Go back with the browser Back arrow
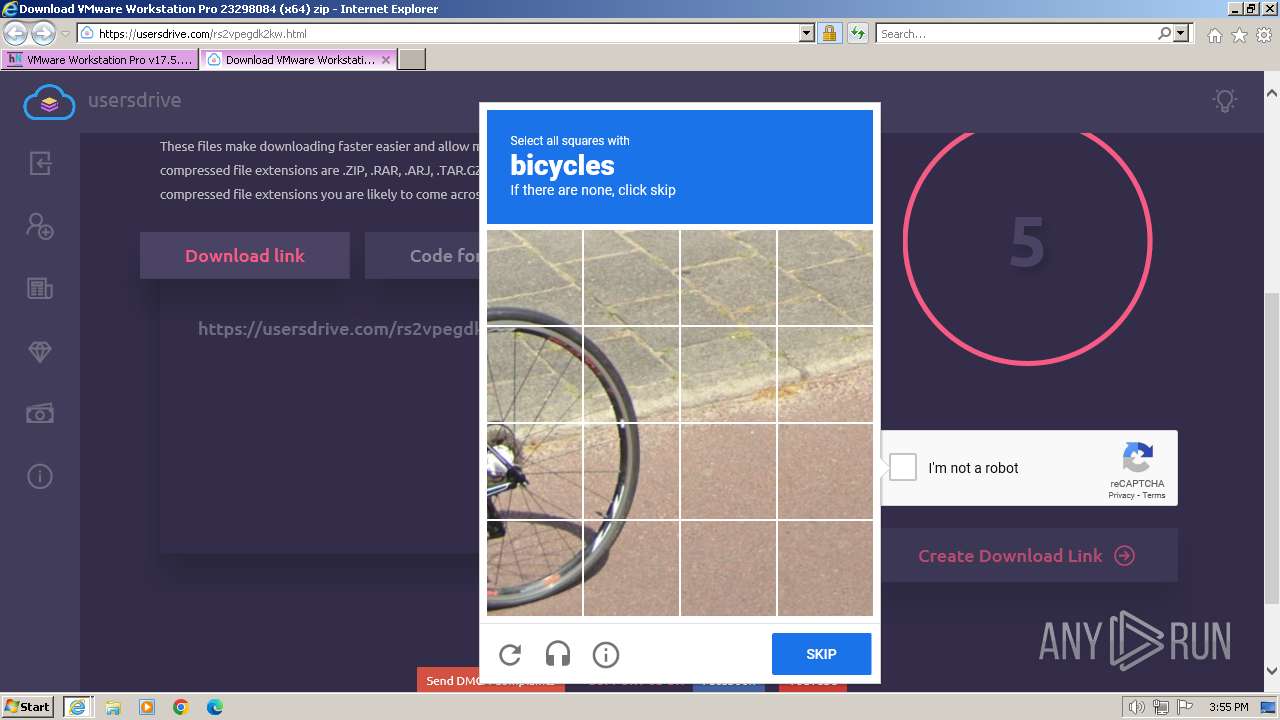Image resolution: width=1280 pixels, height=720 pixels. [15, 33]
